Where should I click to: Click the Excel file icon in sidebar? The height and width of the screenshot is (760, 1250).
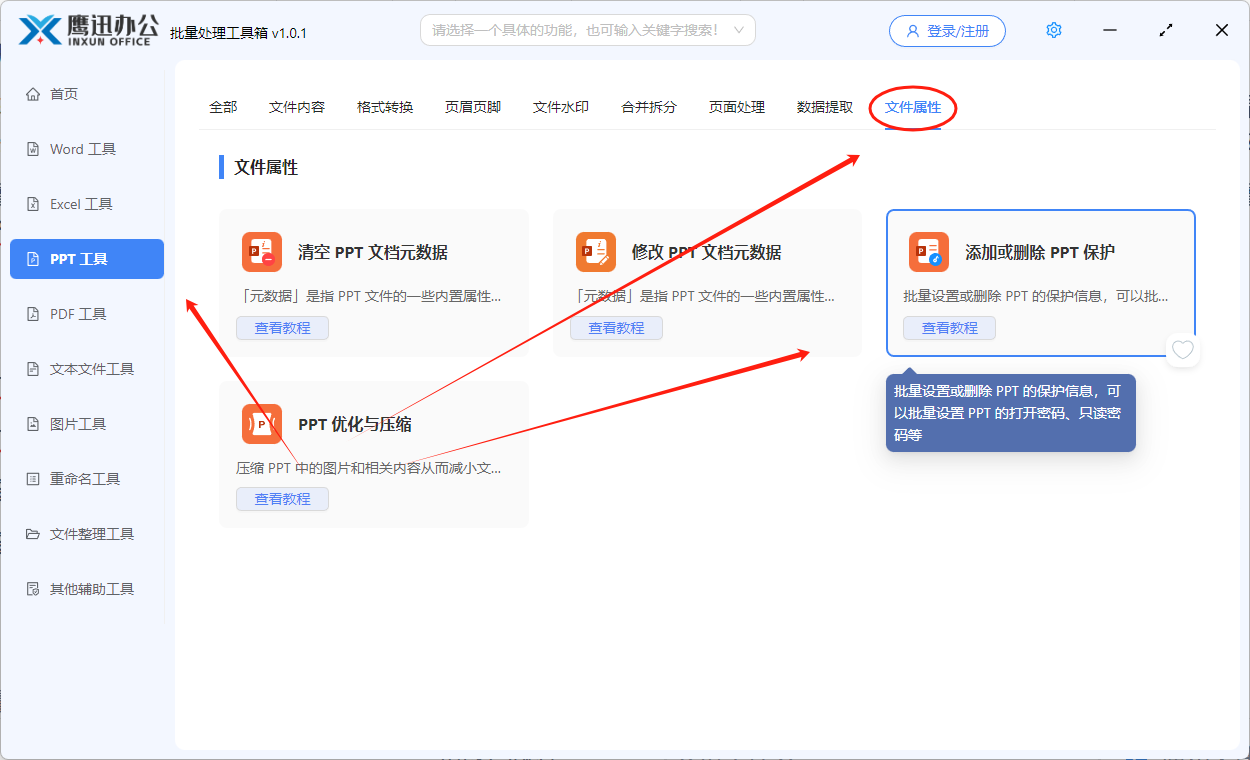point(33,204)
